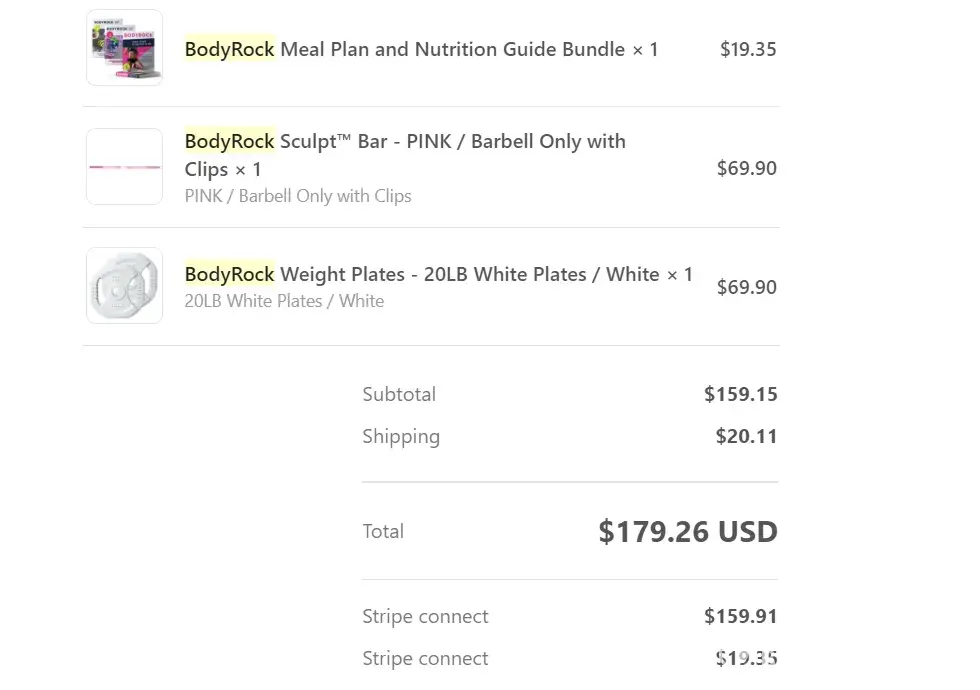Click the $159.15 subtotal amount
The height and width of the screenshot is (690, 980).
pyautogui.click(x=740, y=394)
